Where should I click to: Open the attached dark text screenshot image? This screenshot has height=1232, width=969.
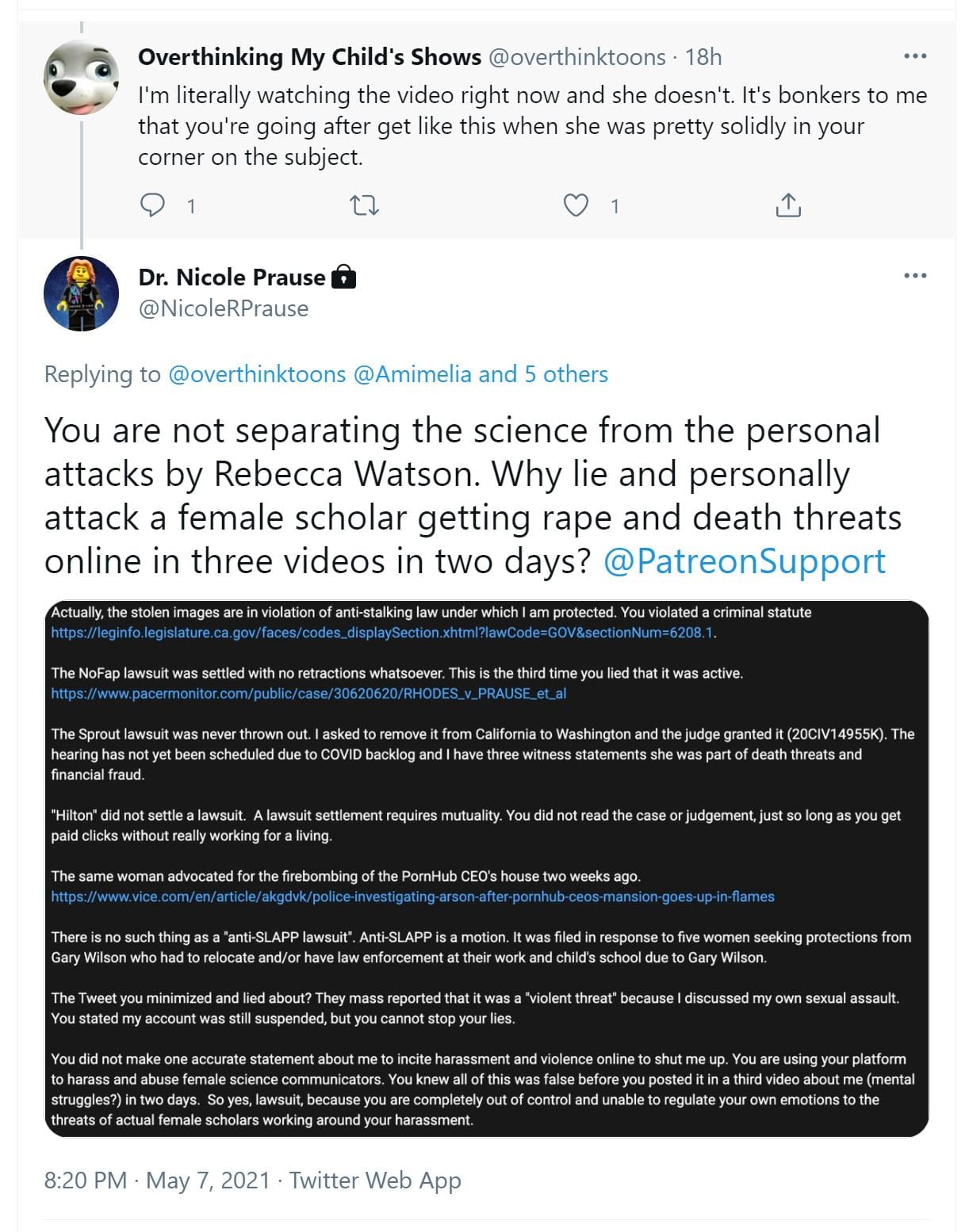486,868
